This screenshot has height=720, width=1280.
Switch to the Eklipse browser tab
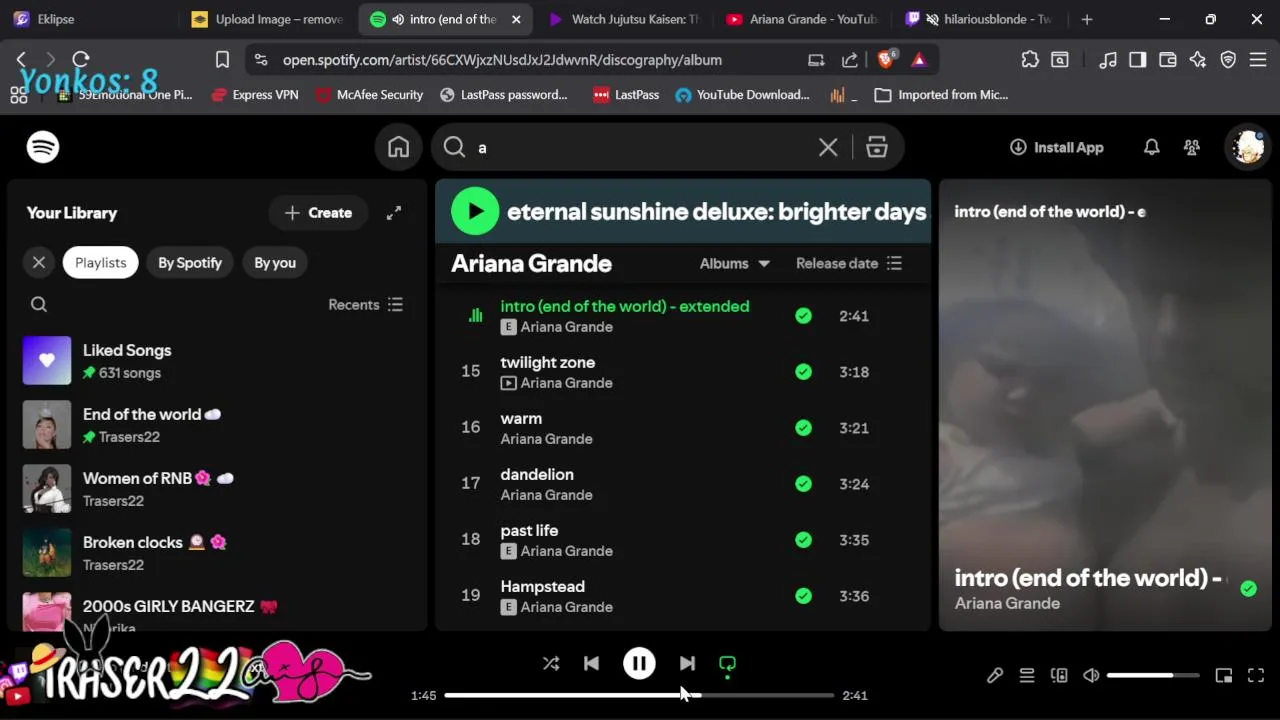tap(90, 19)
